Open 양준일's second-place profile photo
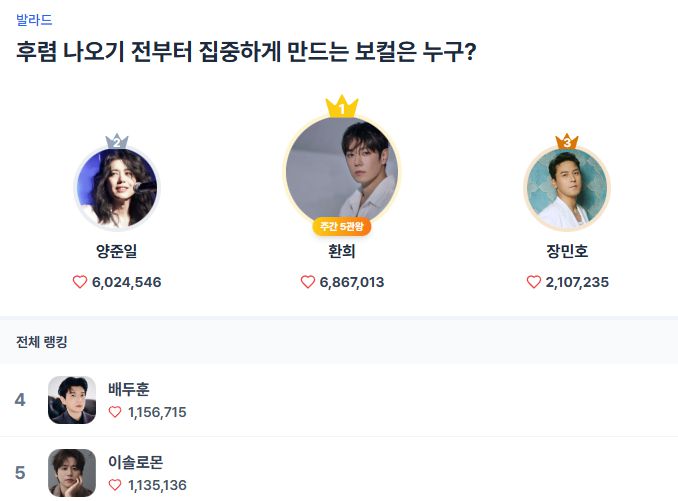The width and height of the screenshot is (678, 501). (x=117, y=188)
